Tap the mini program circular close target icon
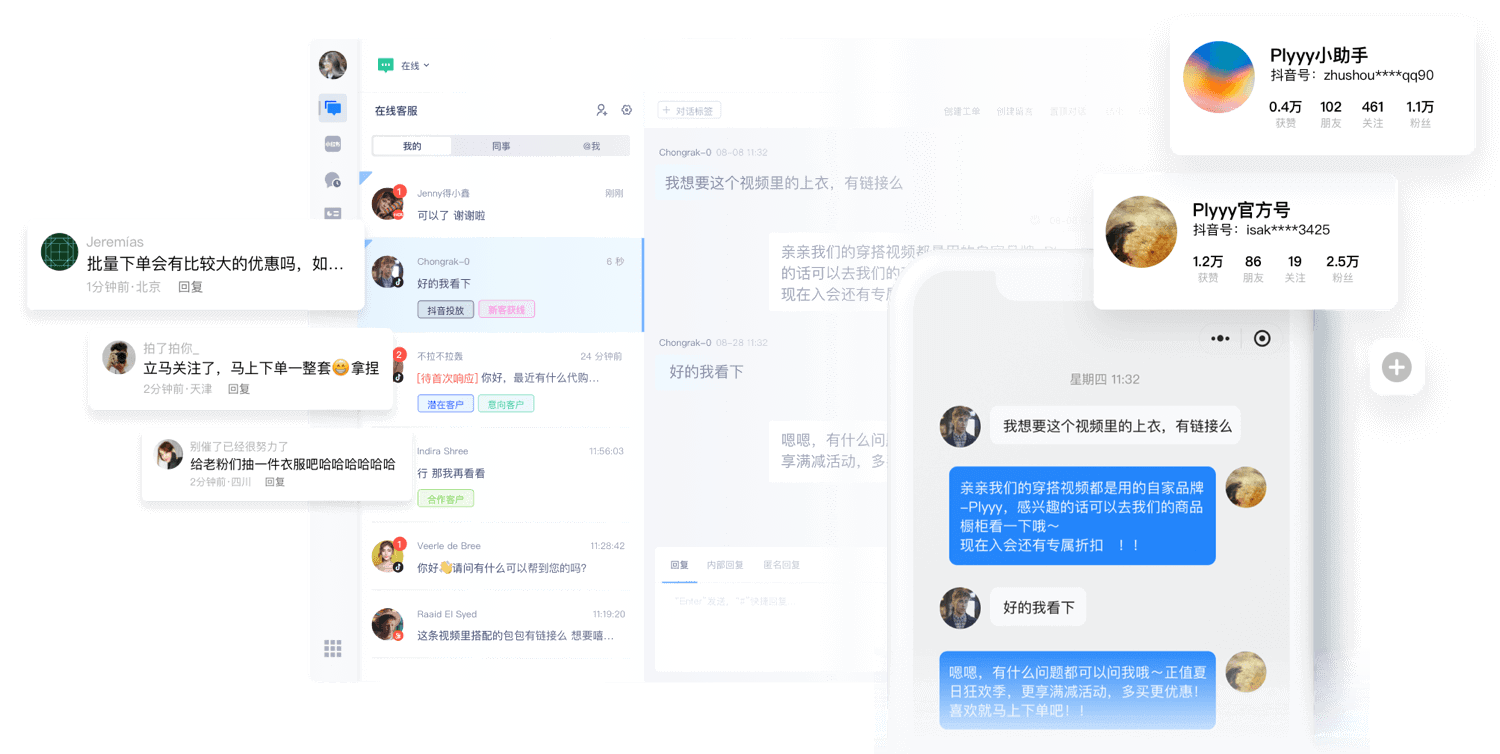 tap(1262, 338)
